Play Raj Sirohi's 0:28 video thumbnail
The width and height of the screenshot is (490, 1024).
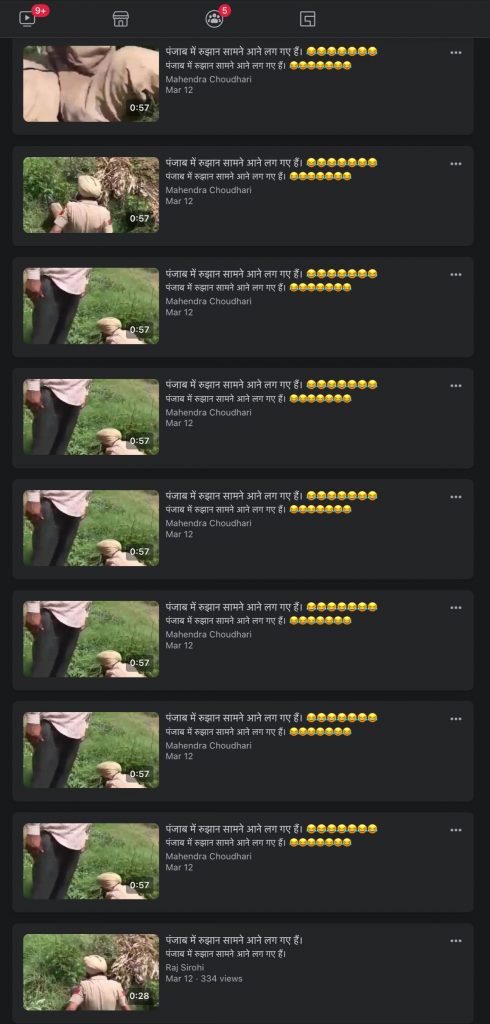point(91,972)
